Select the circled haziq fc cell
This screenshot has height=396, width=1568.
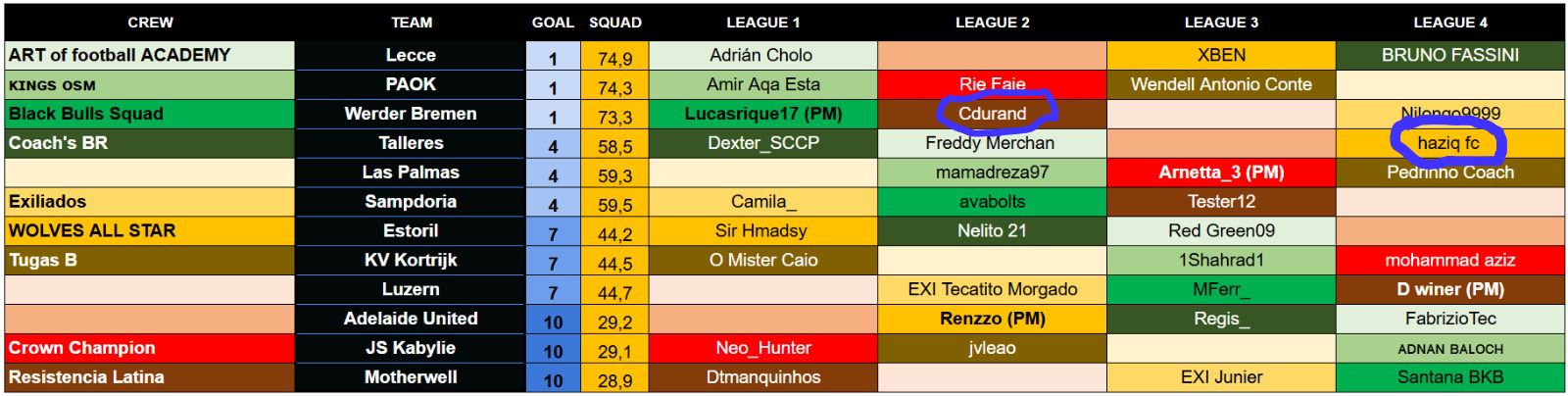pos(1449,143)
